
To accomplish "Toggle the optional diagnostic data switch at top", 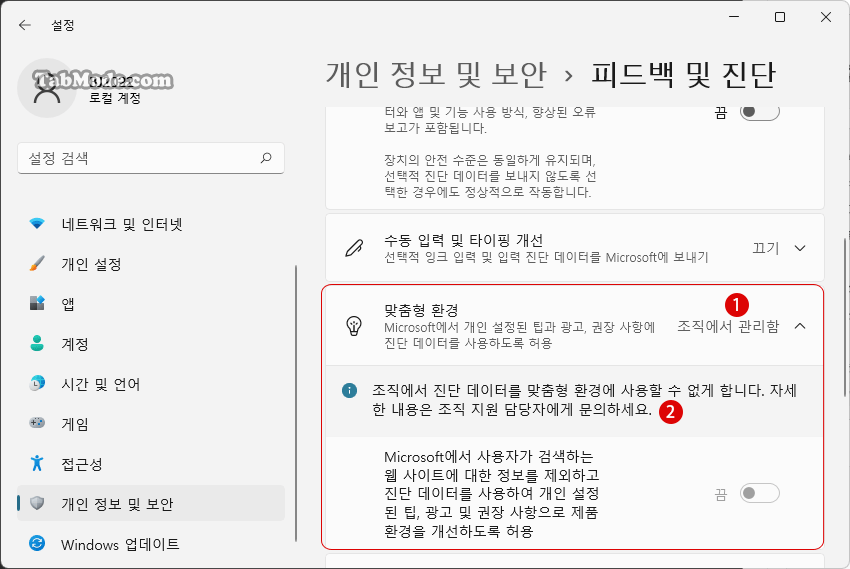I will [759, 112].
